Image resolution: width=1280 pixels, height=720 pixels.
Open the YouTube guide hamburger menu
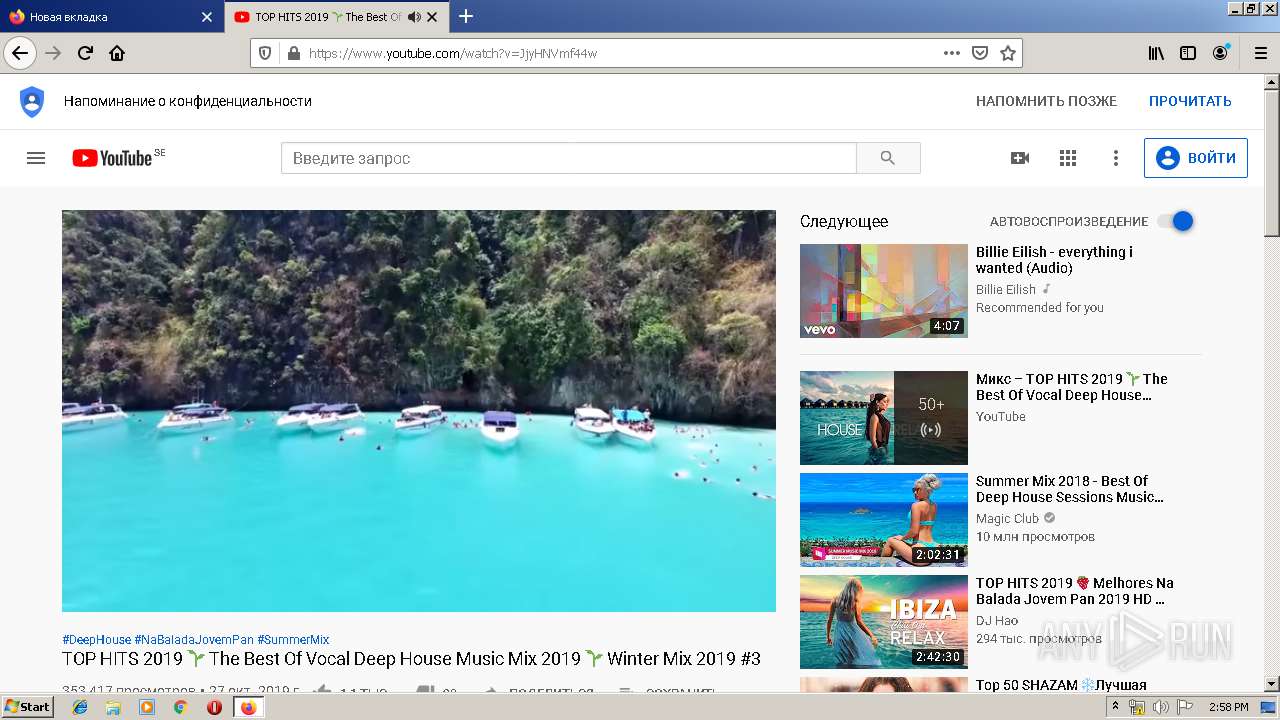[36, 158]
